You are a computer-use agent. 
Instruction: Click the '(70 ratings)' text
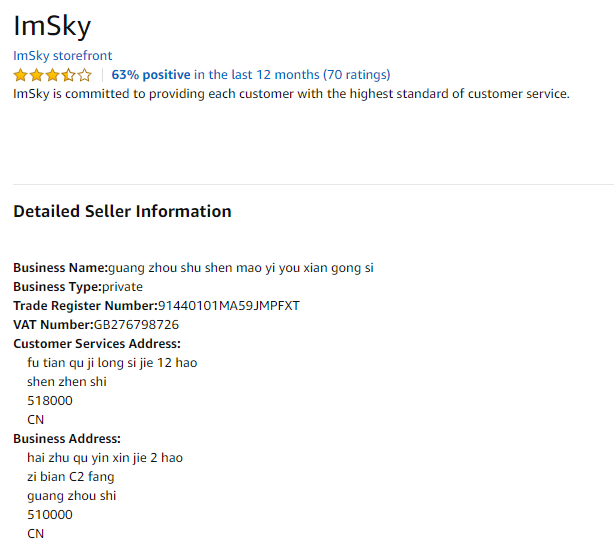tap(357, 75)
